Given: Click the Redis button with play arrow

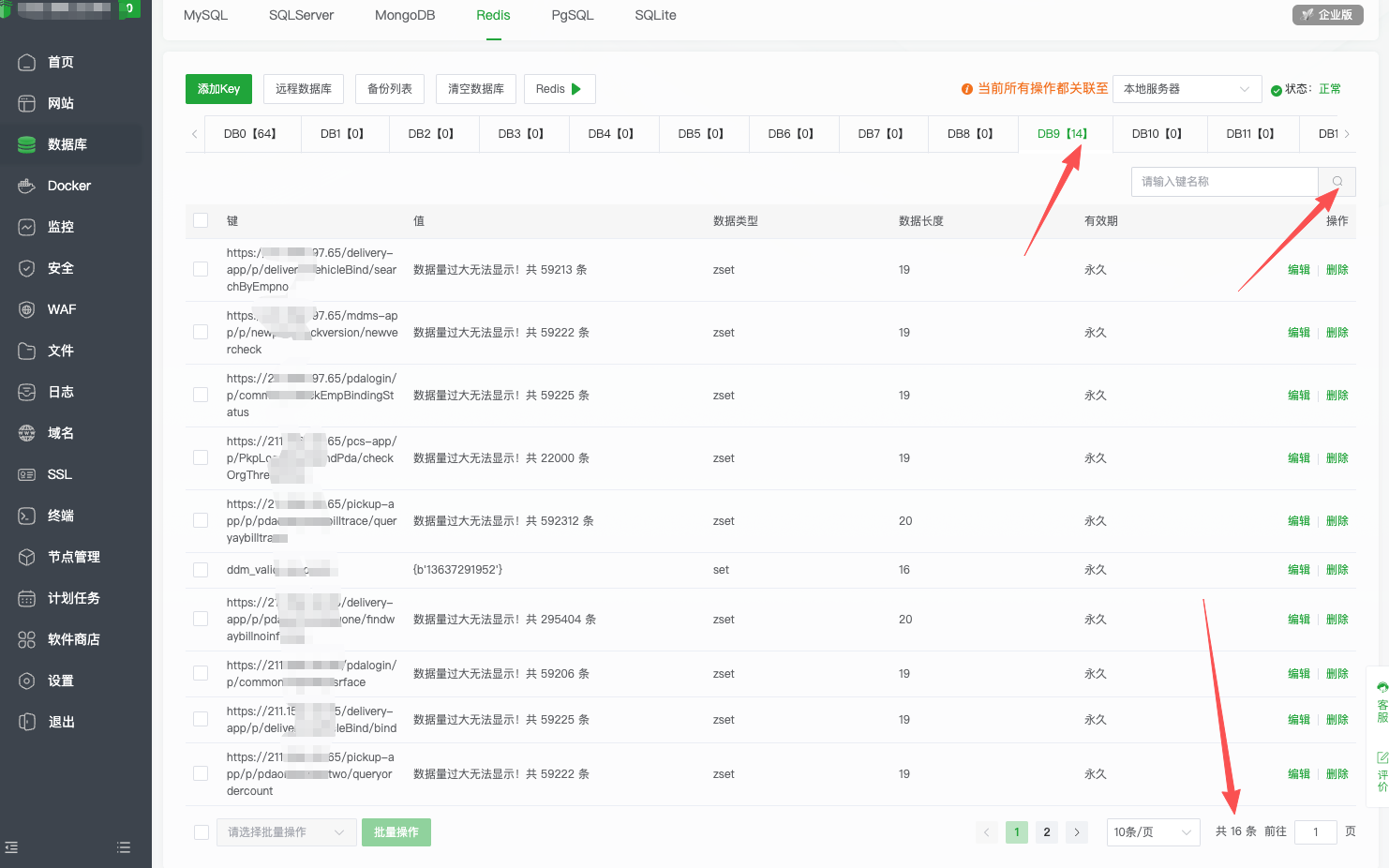Looking at the screenshot, I should [560, 89].
